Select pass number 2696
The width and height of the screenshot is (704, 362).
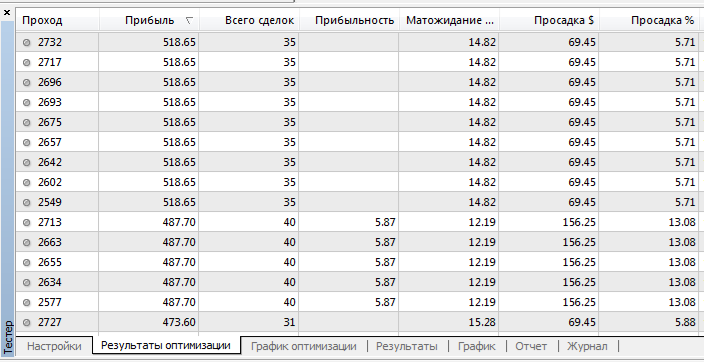coord(50,82)
